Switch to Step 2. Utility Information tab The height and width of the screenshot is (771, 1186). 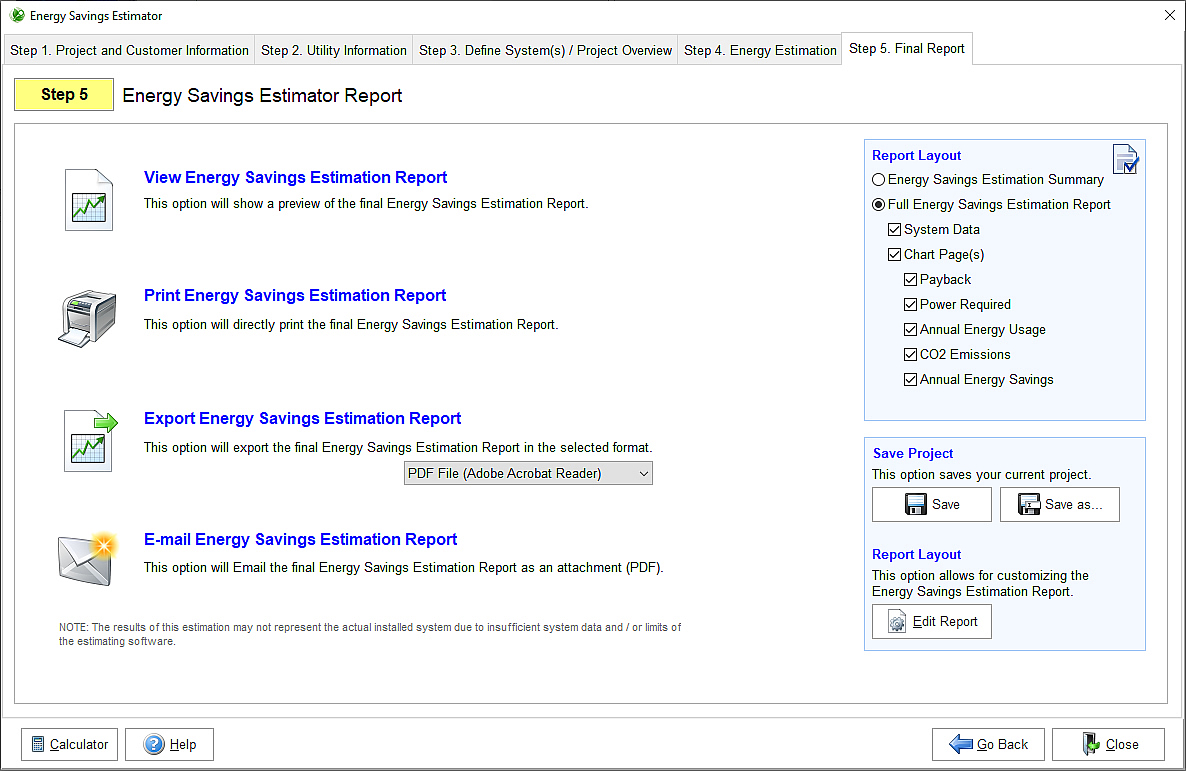334,50
